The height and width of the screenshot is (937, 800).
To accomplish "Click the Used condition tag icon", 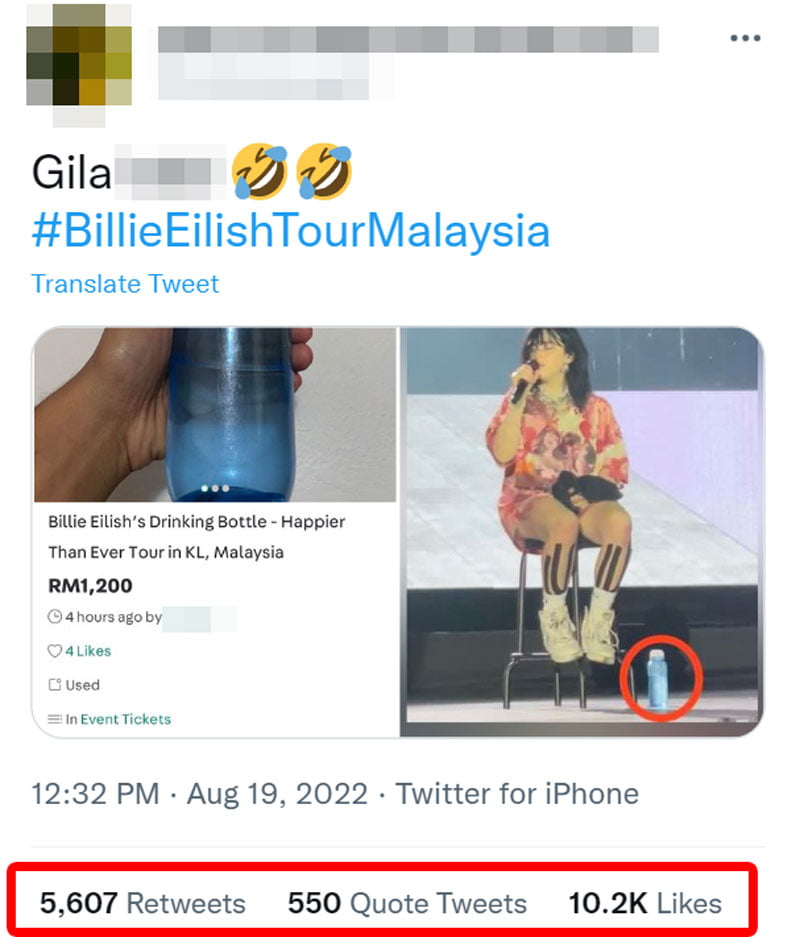I will coord(54,685).
